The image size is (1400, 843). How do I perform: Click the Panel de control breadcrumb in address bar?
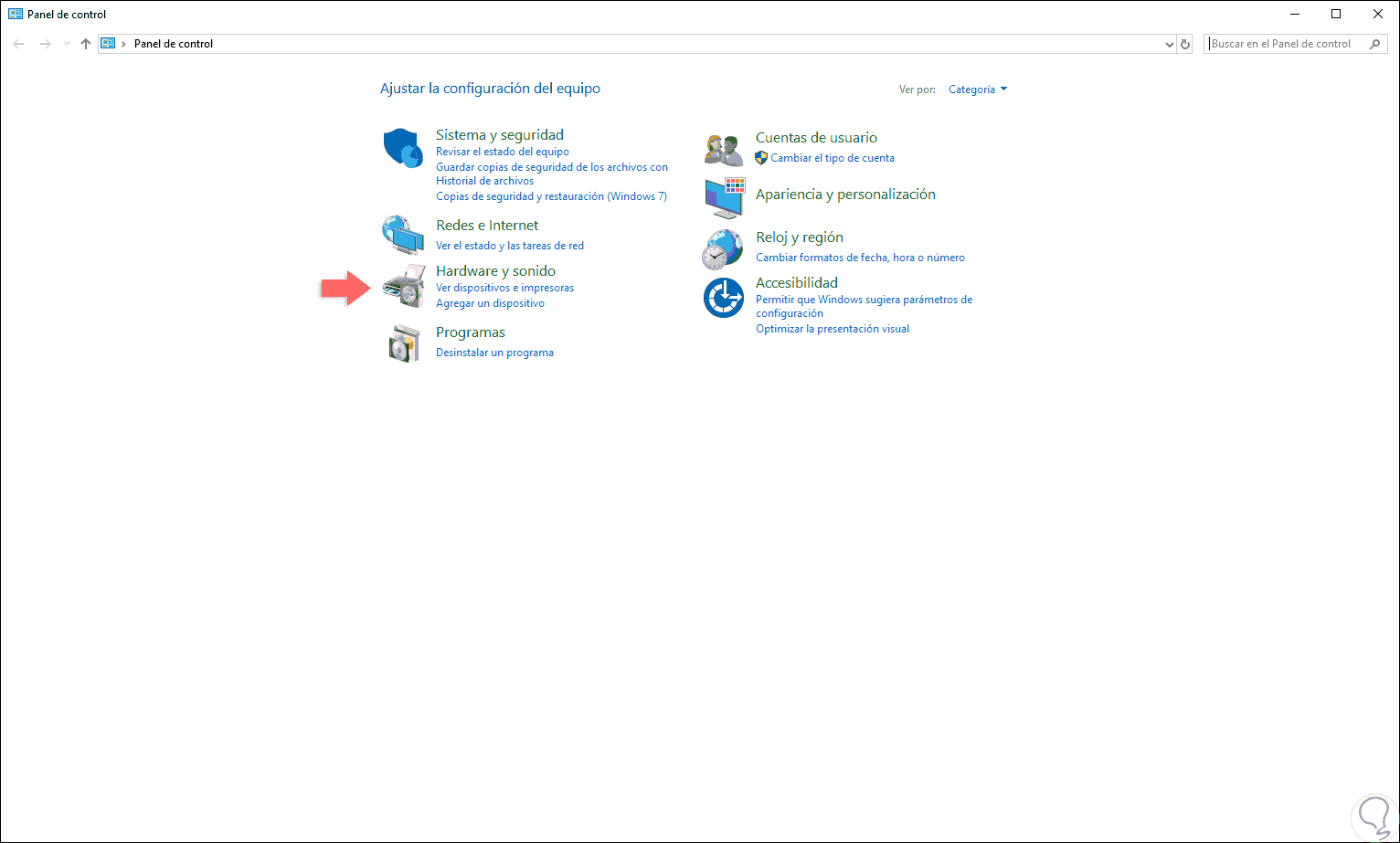pos(174,44)
